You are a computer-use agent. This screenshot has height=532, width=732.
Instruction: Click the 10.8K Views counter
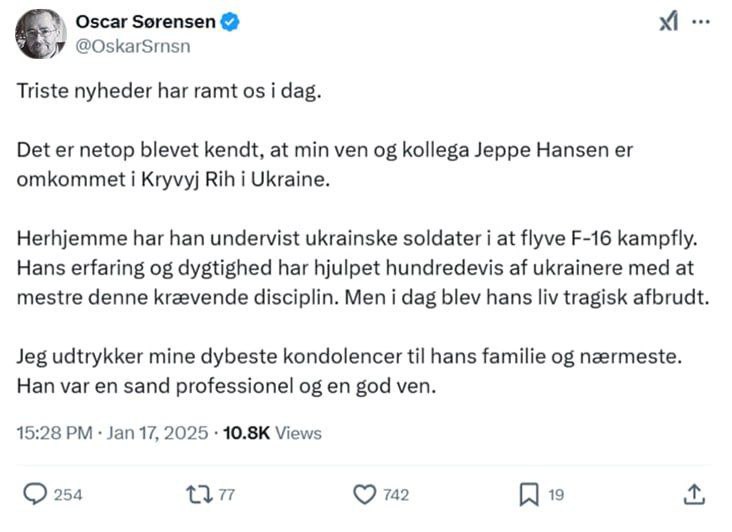pos(272,433)
